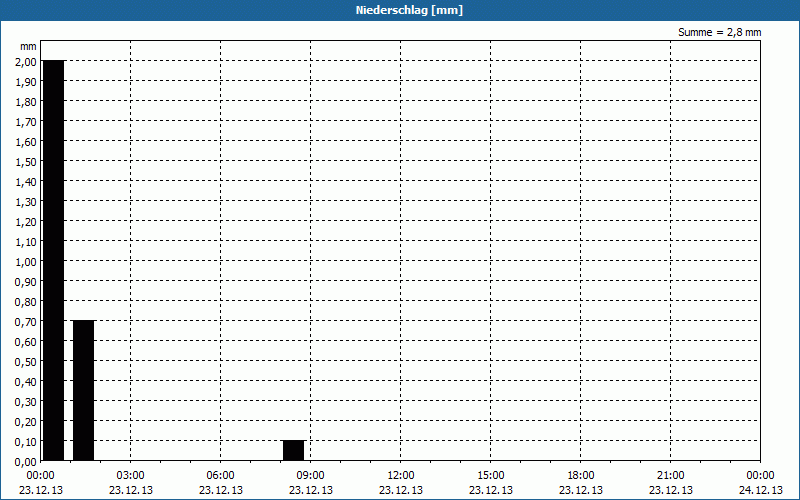This screenshot has height=500, width=800.
Task: Click the 0,00 y-axis label
Action: click(26, 462)
